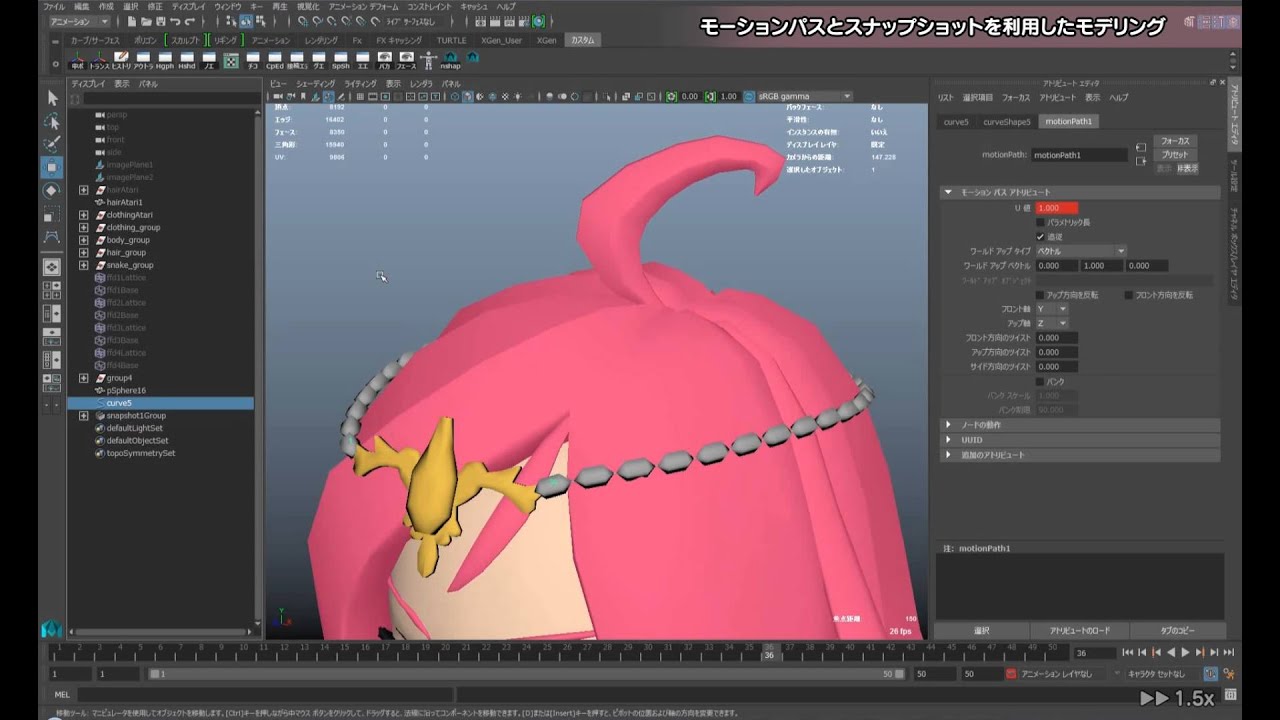The height and width of the screenshot is (720, 1280).
Task: Enable the バンク (Bank) checkbox
Action: point(1040,382)
